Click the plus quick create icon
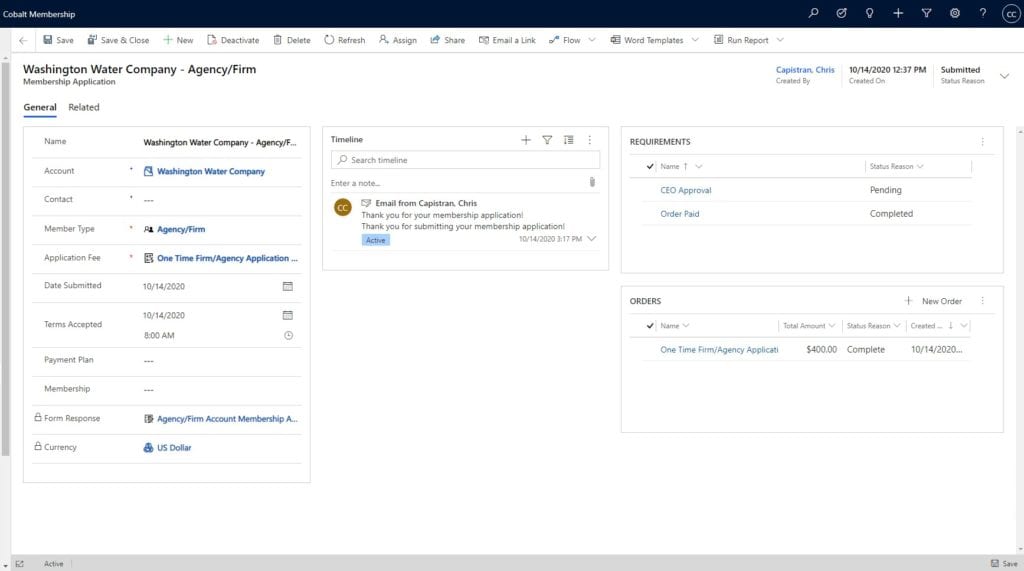This screenshot has width=1024, height=571. [898, 13]
